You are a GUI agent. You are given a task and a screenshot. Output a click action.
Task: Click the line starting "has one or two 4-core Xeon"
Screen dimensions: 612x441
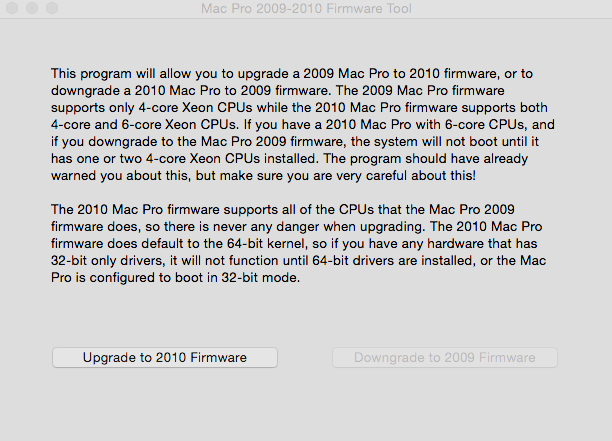[290, 158]
